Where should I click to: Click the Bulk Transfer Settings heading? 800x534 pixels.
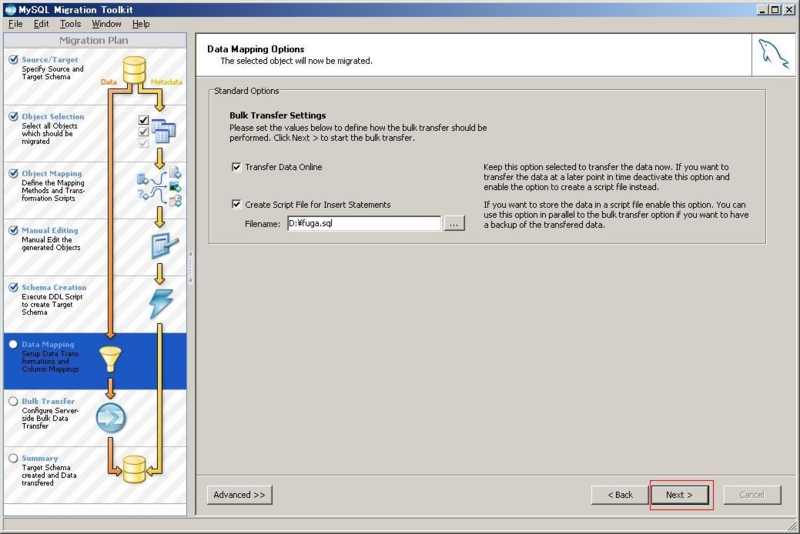[x=278, y=115]
